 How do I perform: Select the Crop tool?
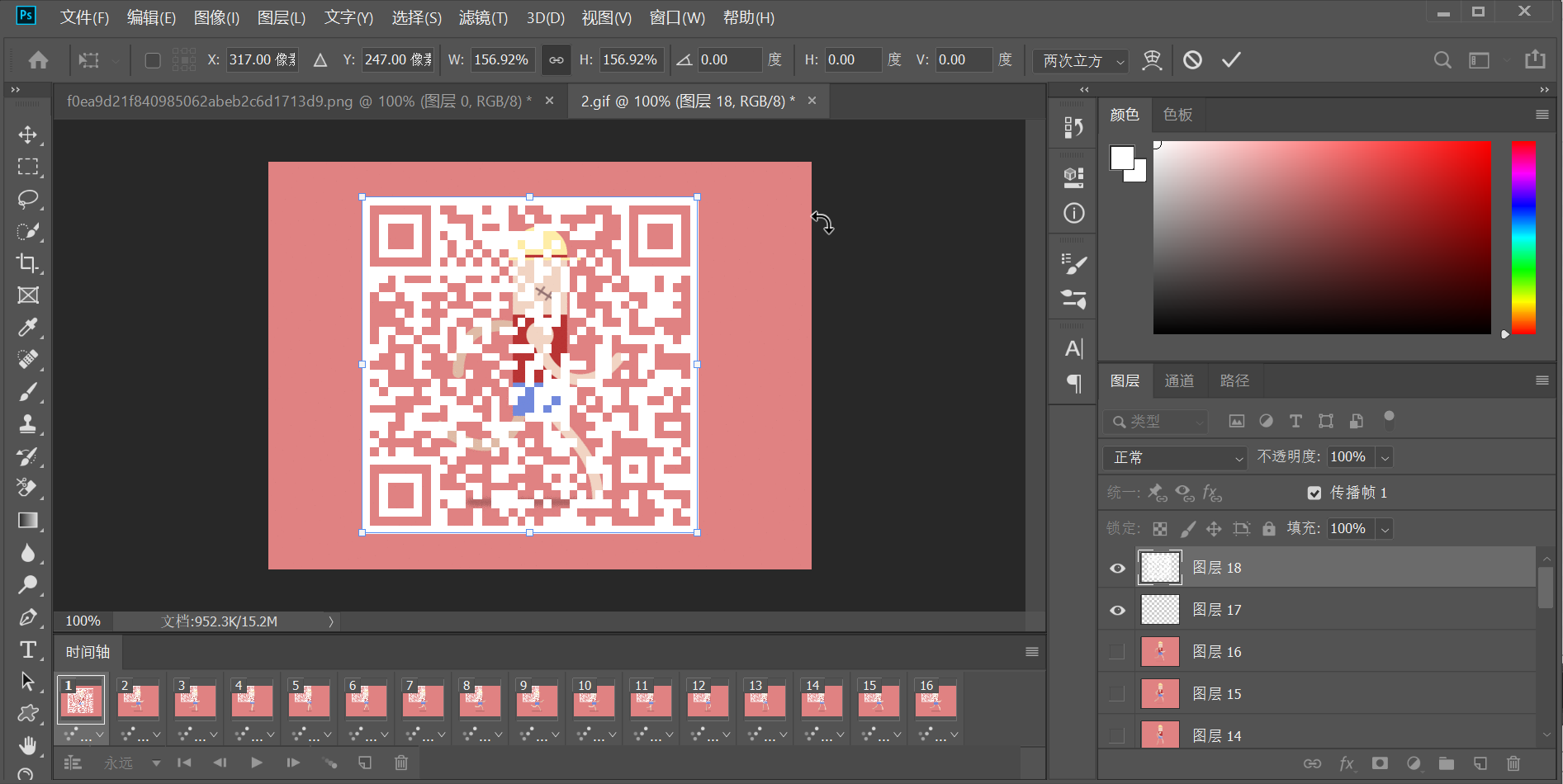pos(28,263)
